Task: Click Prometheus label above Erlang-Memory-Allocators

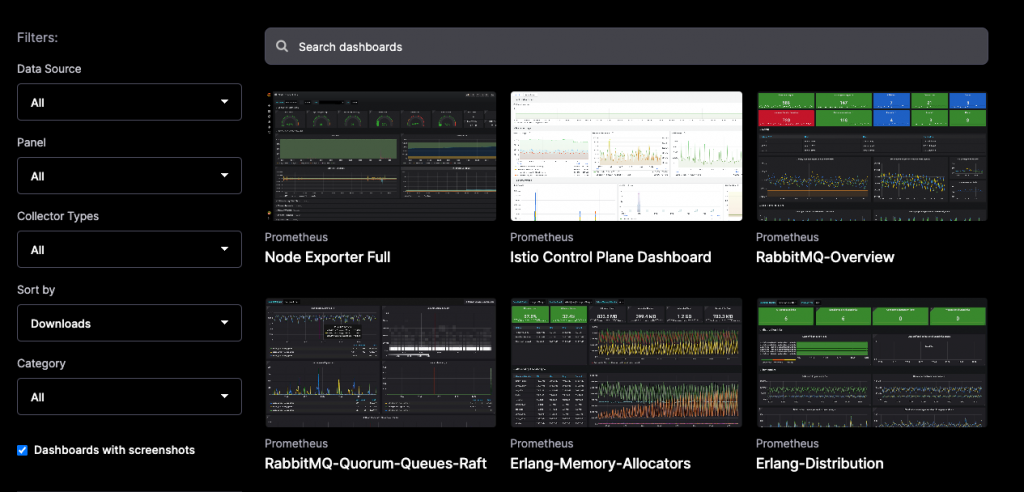Action: point(541,444)
